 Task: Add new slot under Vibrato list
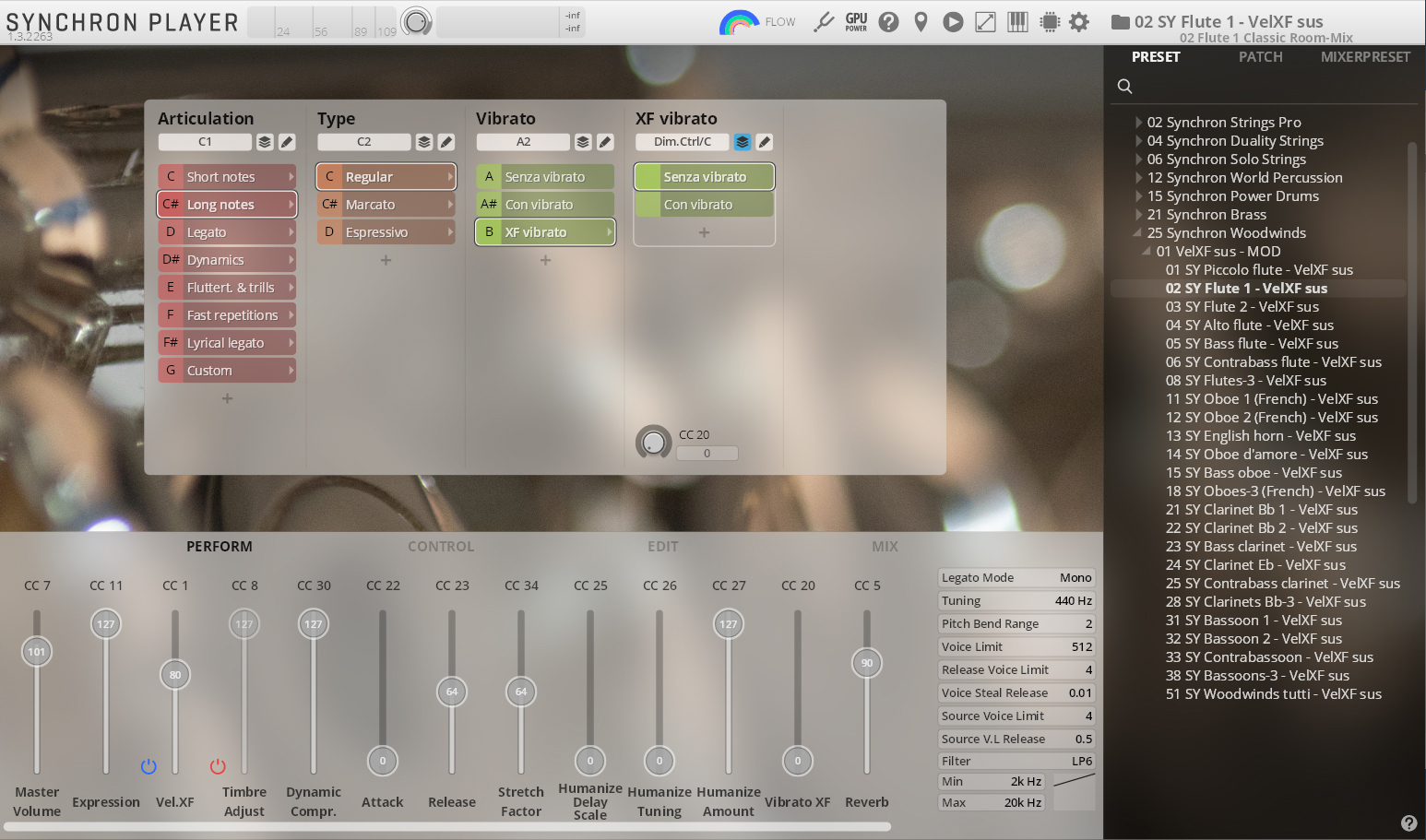pyautogui.click(x=545, y=260)
